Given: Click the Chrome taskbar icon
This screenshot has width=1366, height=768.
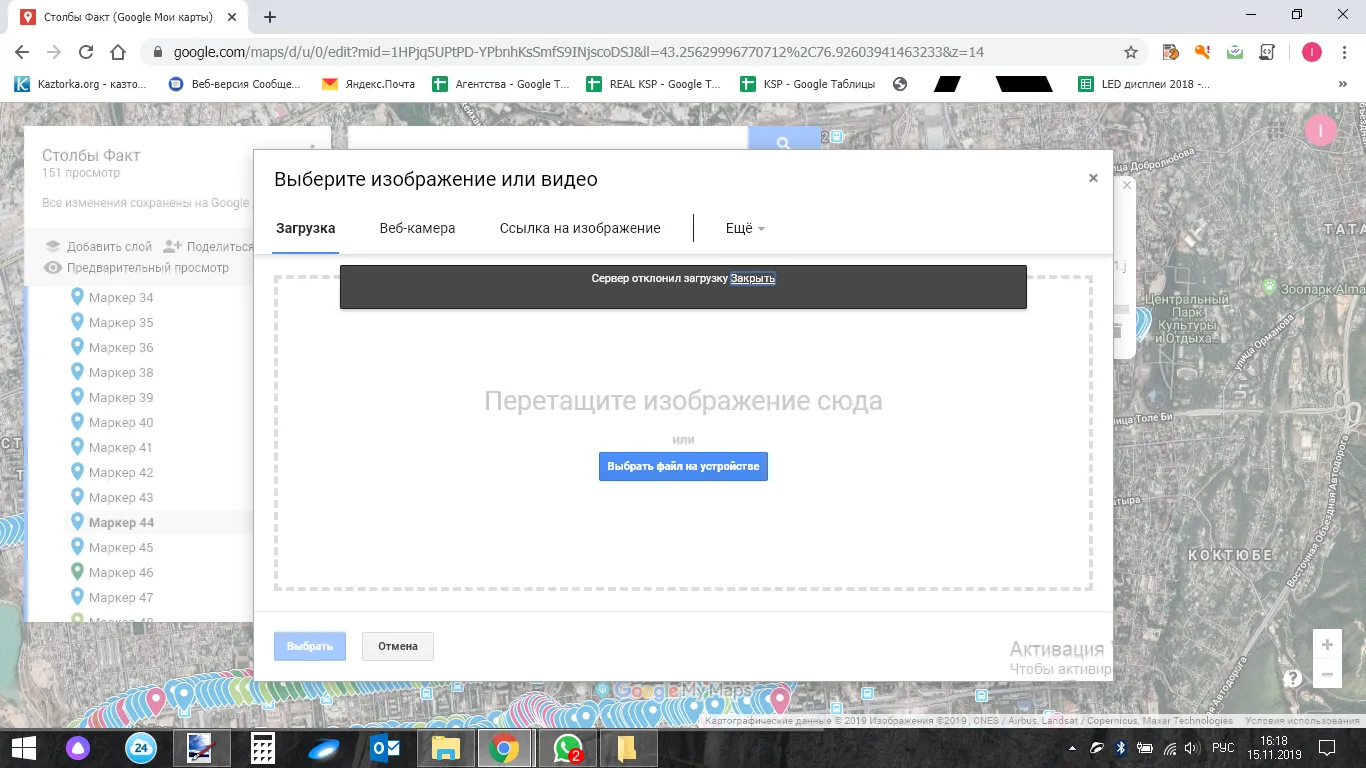Looking at the screenshot, I should pyautogui.click(x=503, y=748).
